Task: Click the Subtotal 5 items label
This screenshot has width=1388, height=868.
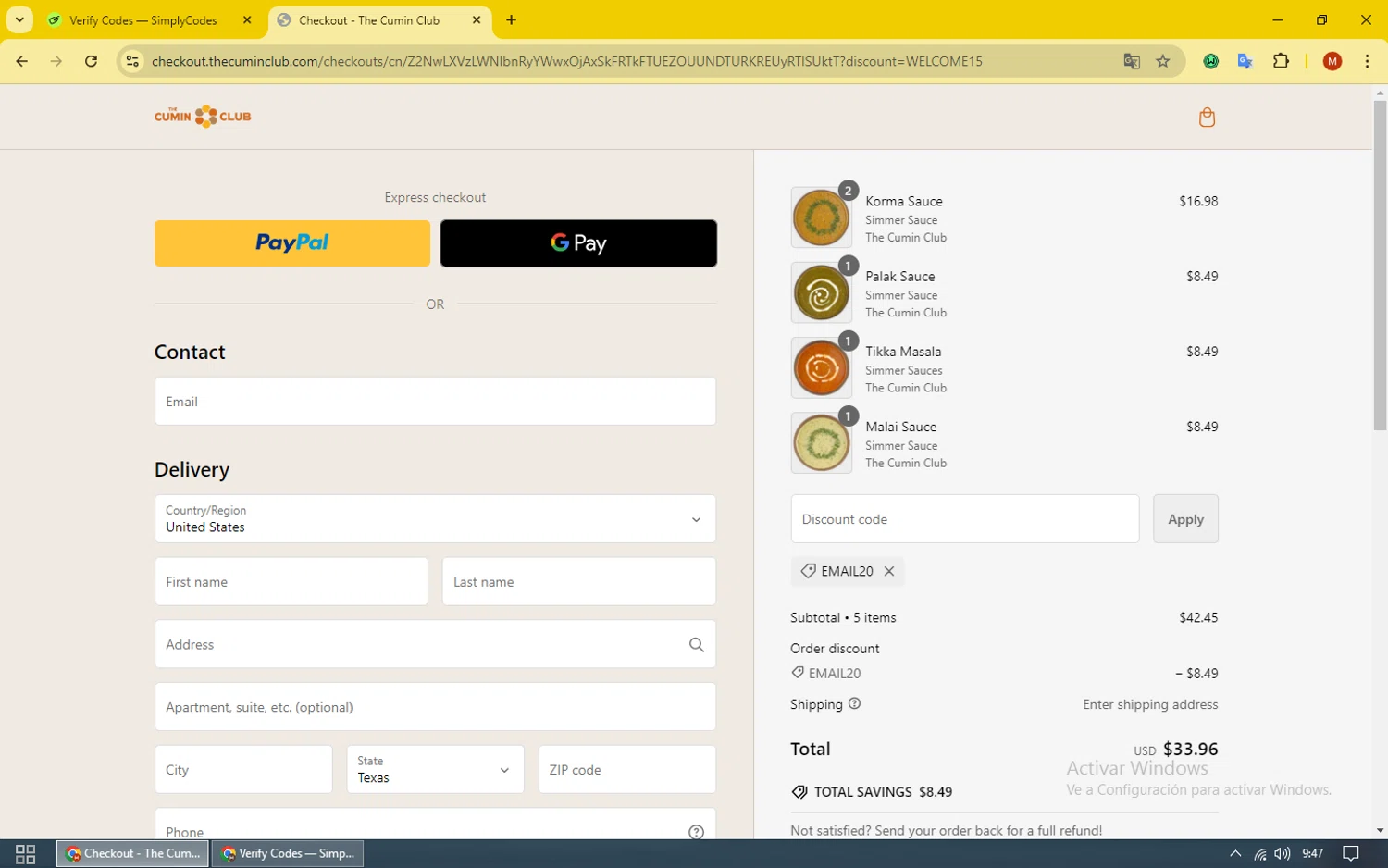Action: pos(843,617)
